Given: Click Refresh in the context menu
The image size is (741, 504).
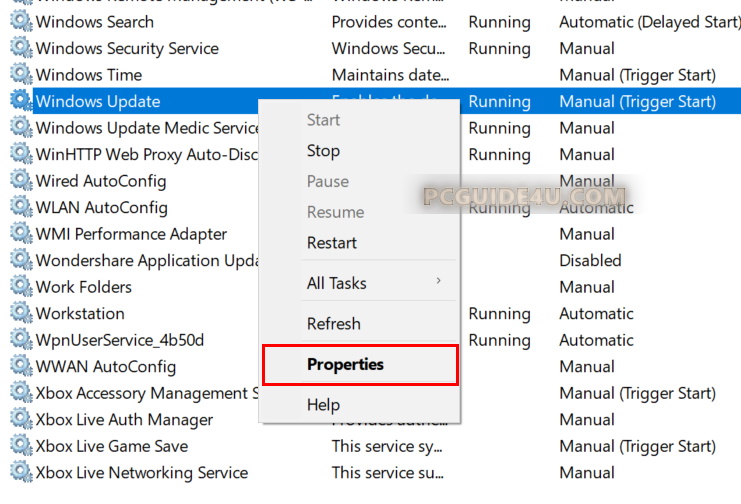Looking at the screenshot, I should point(333,324).
